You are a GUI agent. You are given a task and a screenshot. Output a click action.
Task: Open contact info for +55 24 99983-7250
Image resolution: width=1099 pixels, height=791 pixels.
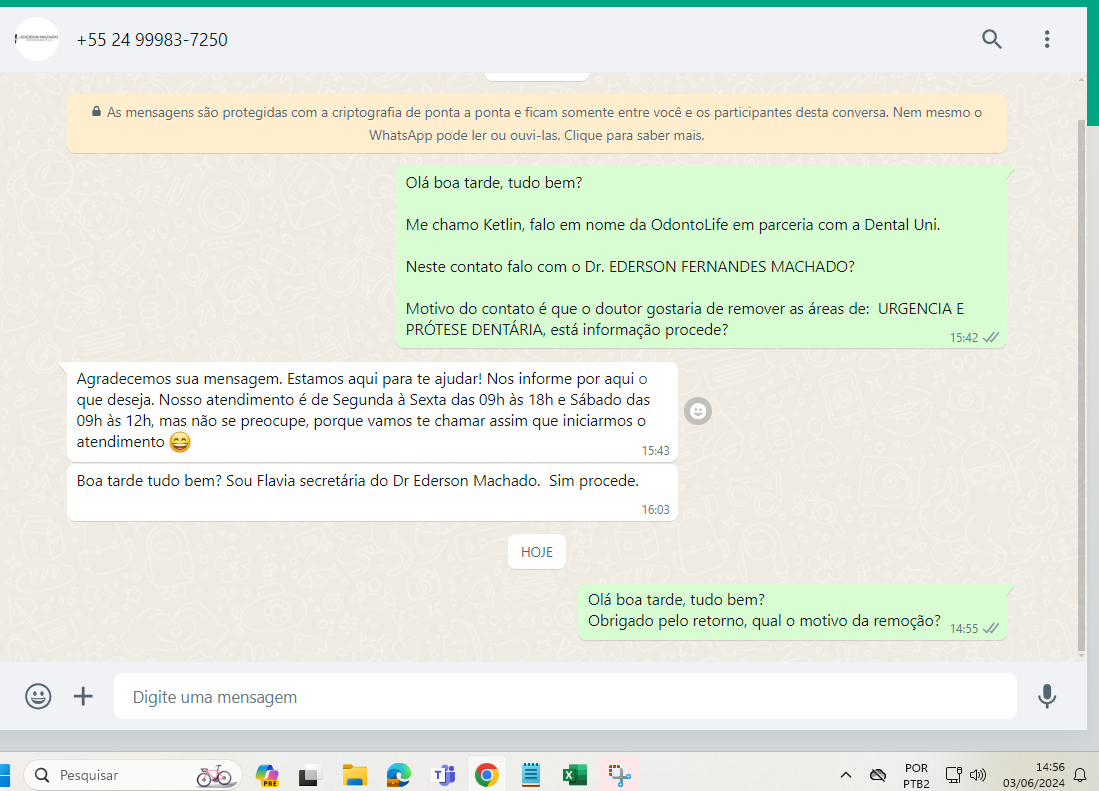click(152, 40)
